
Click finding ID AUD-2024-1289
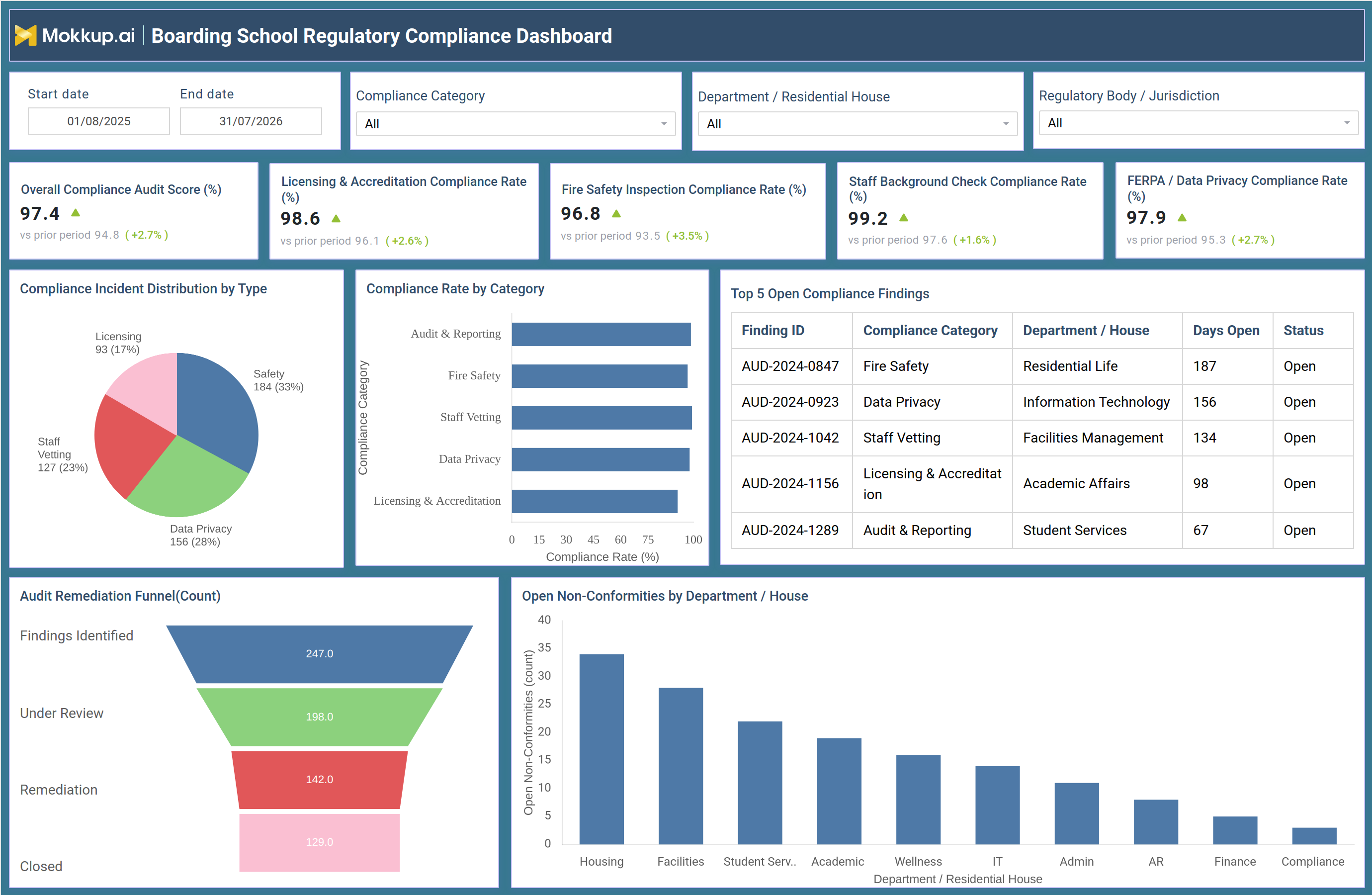click(790, 530)
